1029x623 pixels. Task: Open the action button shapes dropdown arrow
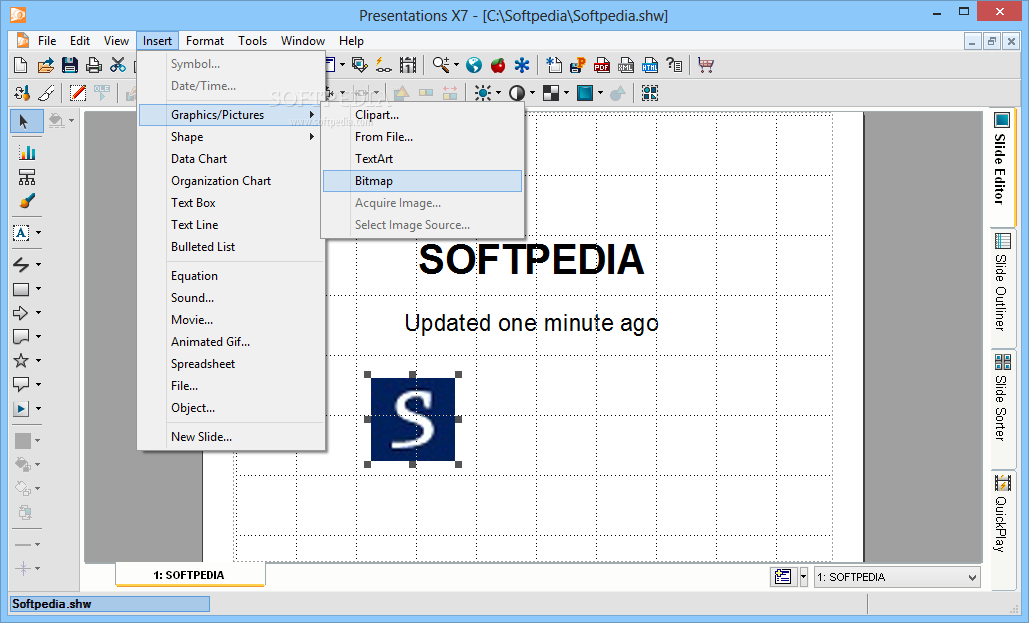coord(38,408)
